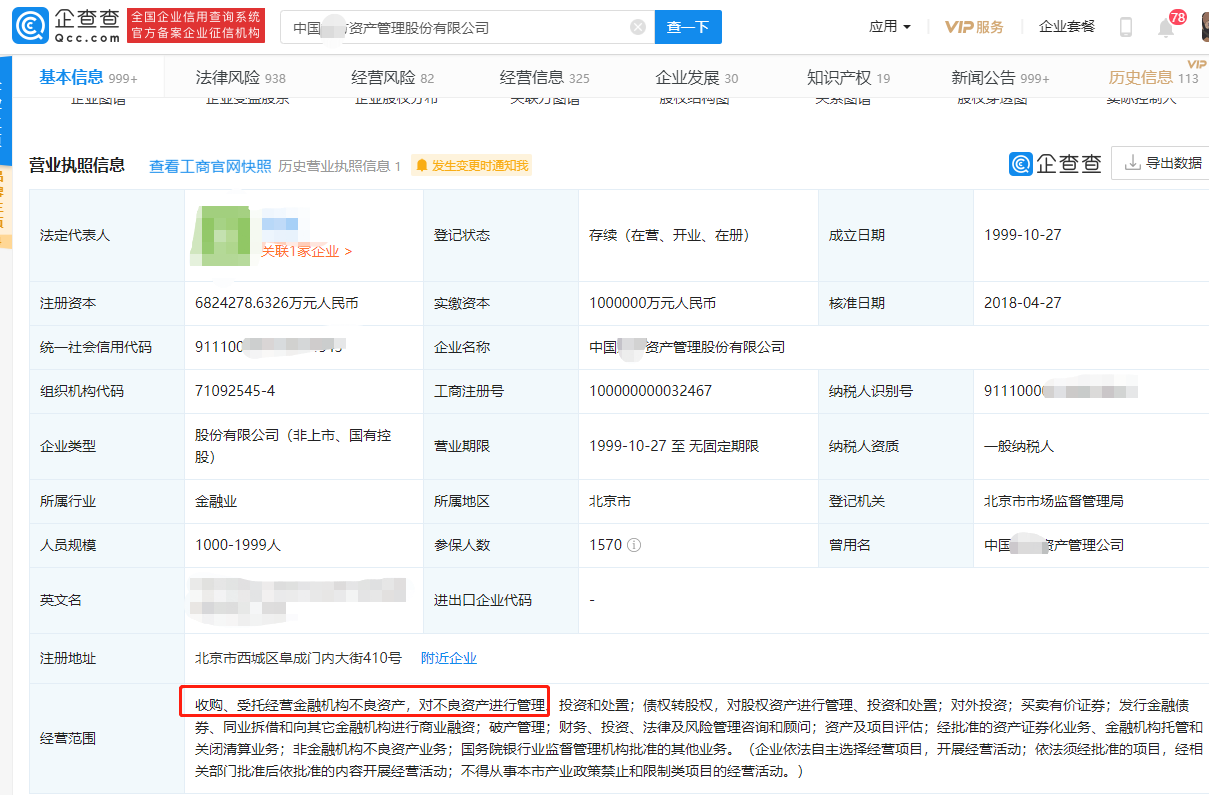Open the 知识产权 19 tab

click(x=841, y=76)
